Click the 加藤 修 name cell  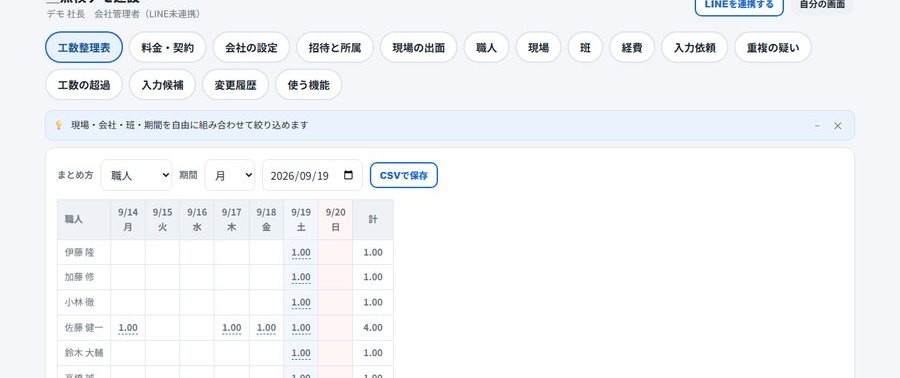[84, 278]
